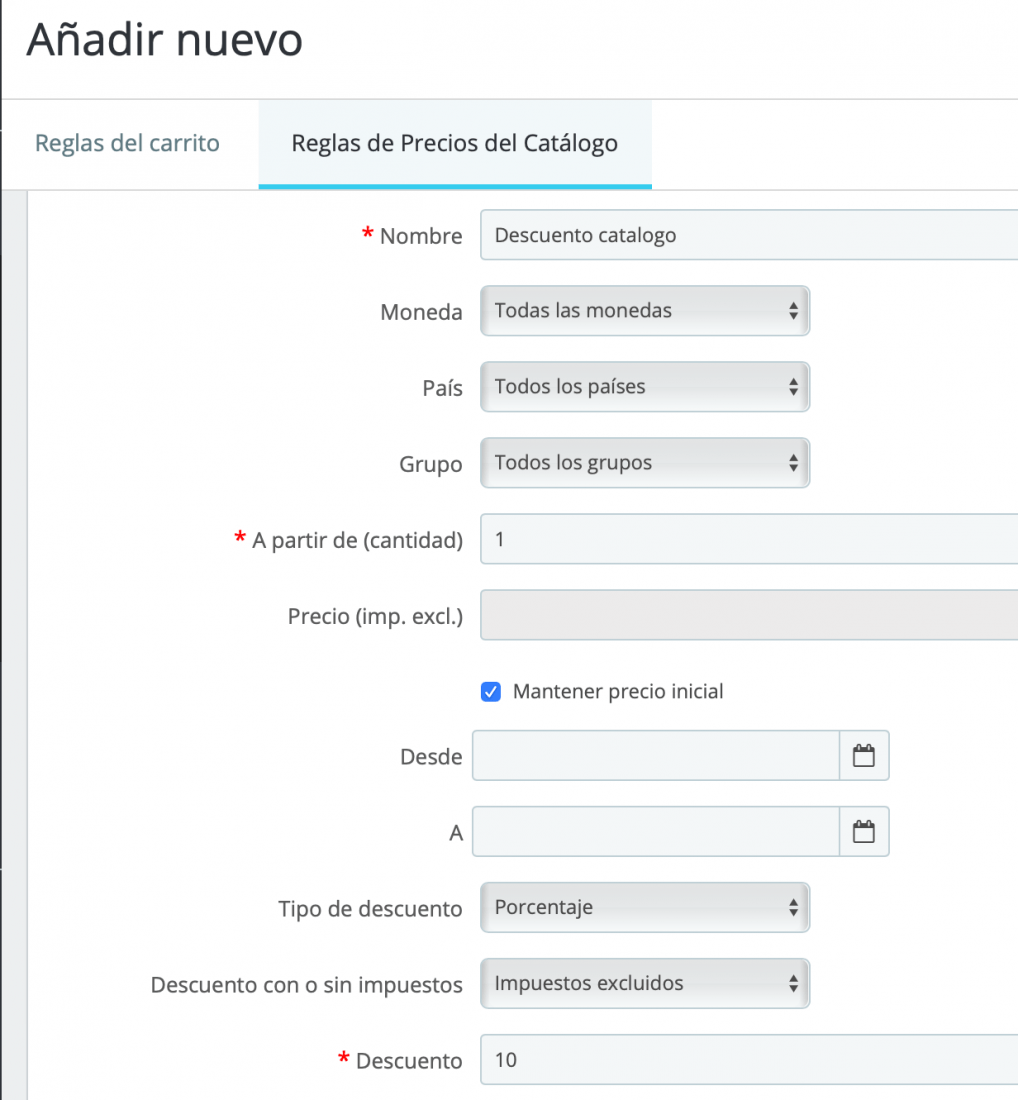Select Reglas de Precios del Catálogo tab
This screenshot has width=1018, height=1100.
tap(455, 143)
